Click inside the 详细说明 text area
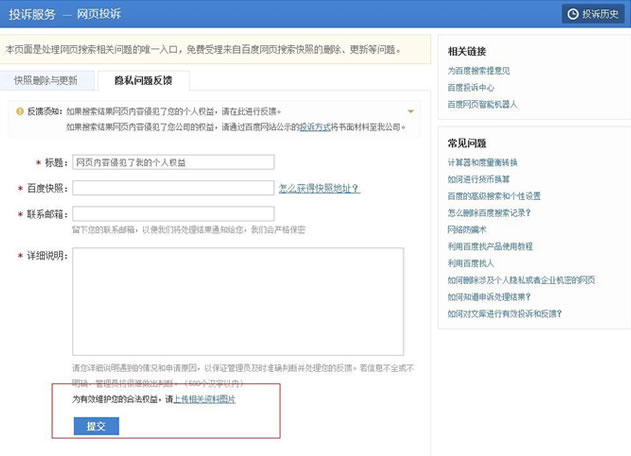The height and width of the screenshot is (456, 631). tap(238, 301)
